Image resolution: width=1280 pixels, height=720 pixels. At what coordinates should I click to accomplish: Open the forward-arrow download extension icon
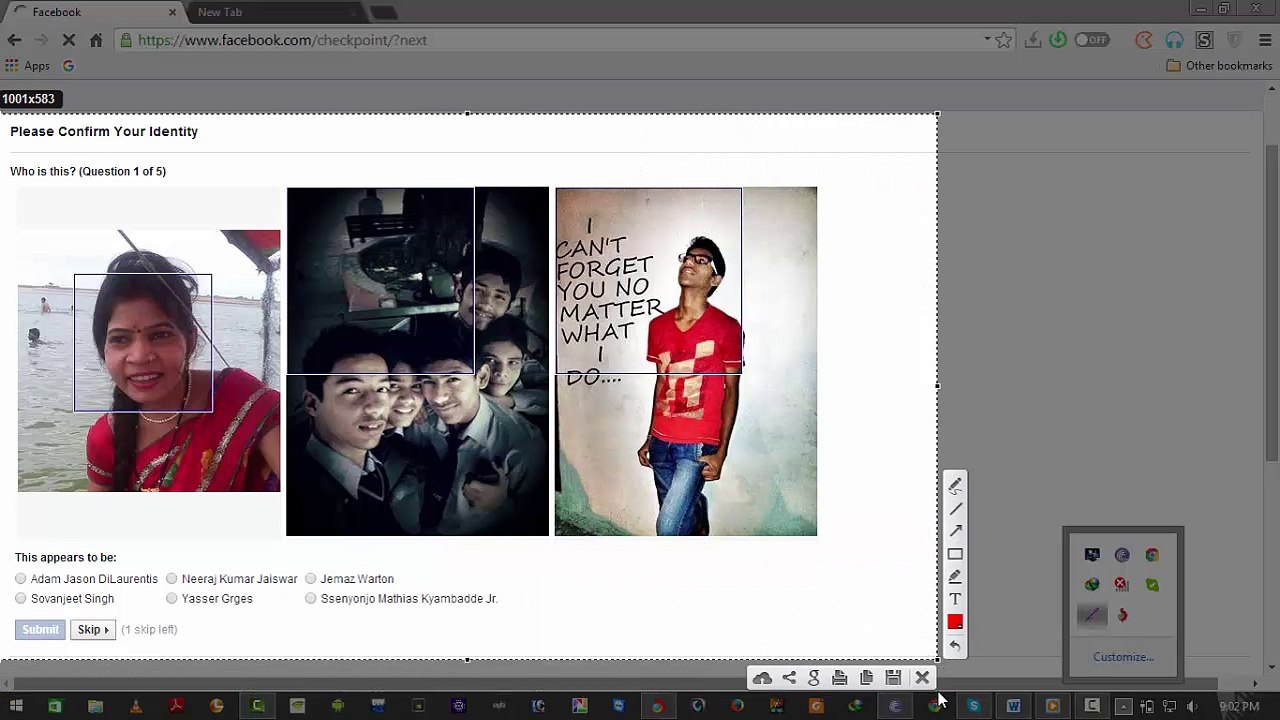coord(1033,40)
